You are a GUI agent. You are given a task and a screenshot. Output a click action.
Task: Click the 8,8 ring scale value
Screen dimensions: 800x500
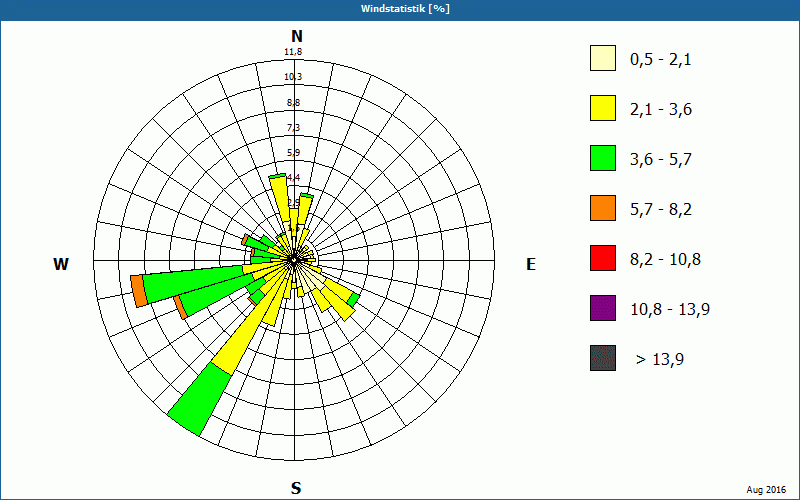293,103
